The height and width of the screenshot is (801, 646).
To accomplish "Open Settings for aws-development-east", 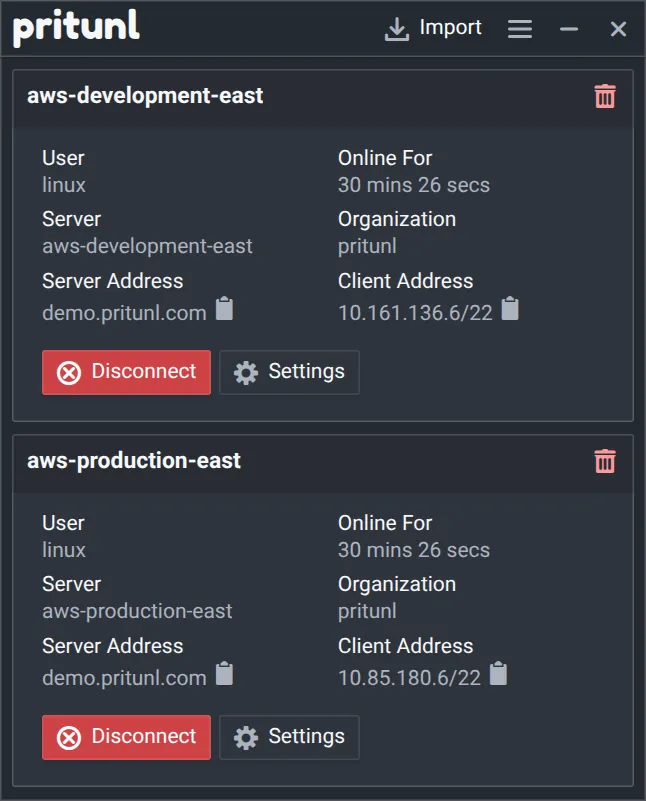I will tap(289, 372).
